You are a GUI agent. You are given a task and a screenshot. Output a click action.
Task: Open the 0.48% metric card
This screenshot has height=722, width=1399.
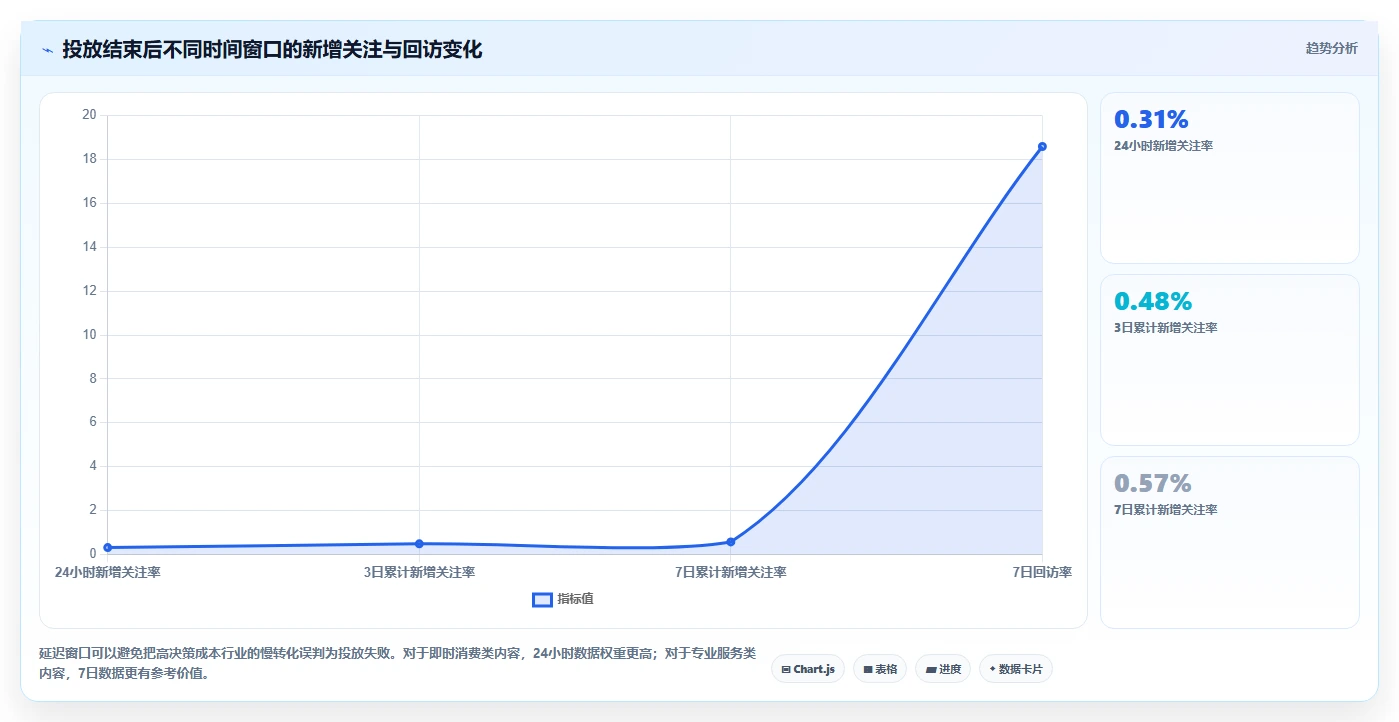click(x=1229, y=360)
